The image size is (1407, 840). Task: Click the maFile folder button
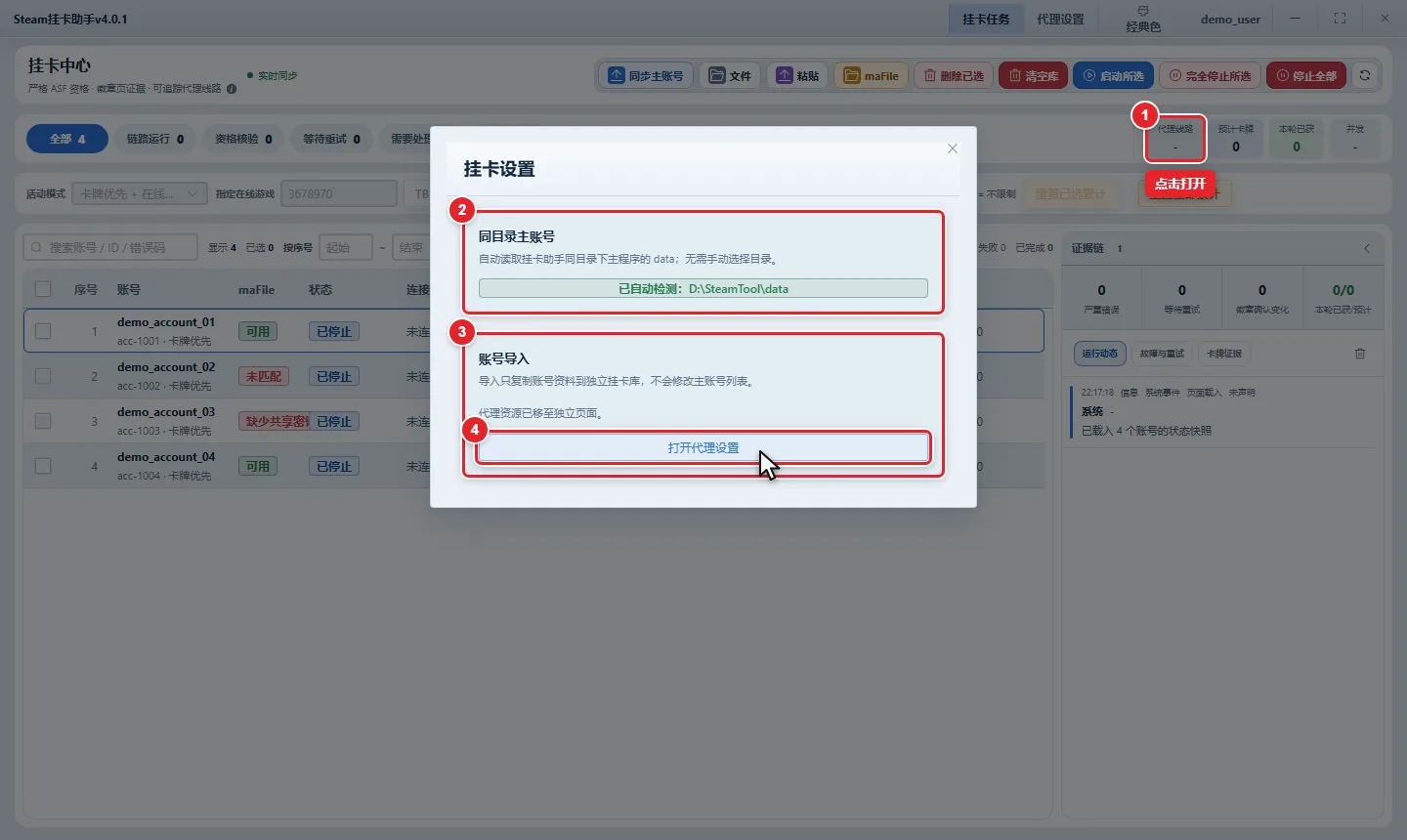pyautogui.click(x=871, y=75)
